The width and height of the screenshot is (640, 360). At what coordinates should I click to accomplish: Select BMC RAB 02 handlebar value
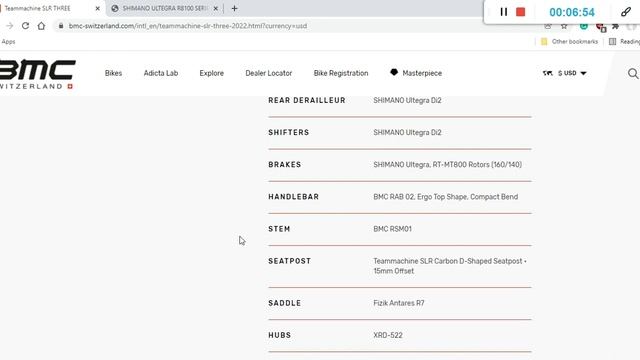click(446, 197)
